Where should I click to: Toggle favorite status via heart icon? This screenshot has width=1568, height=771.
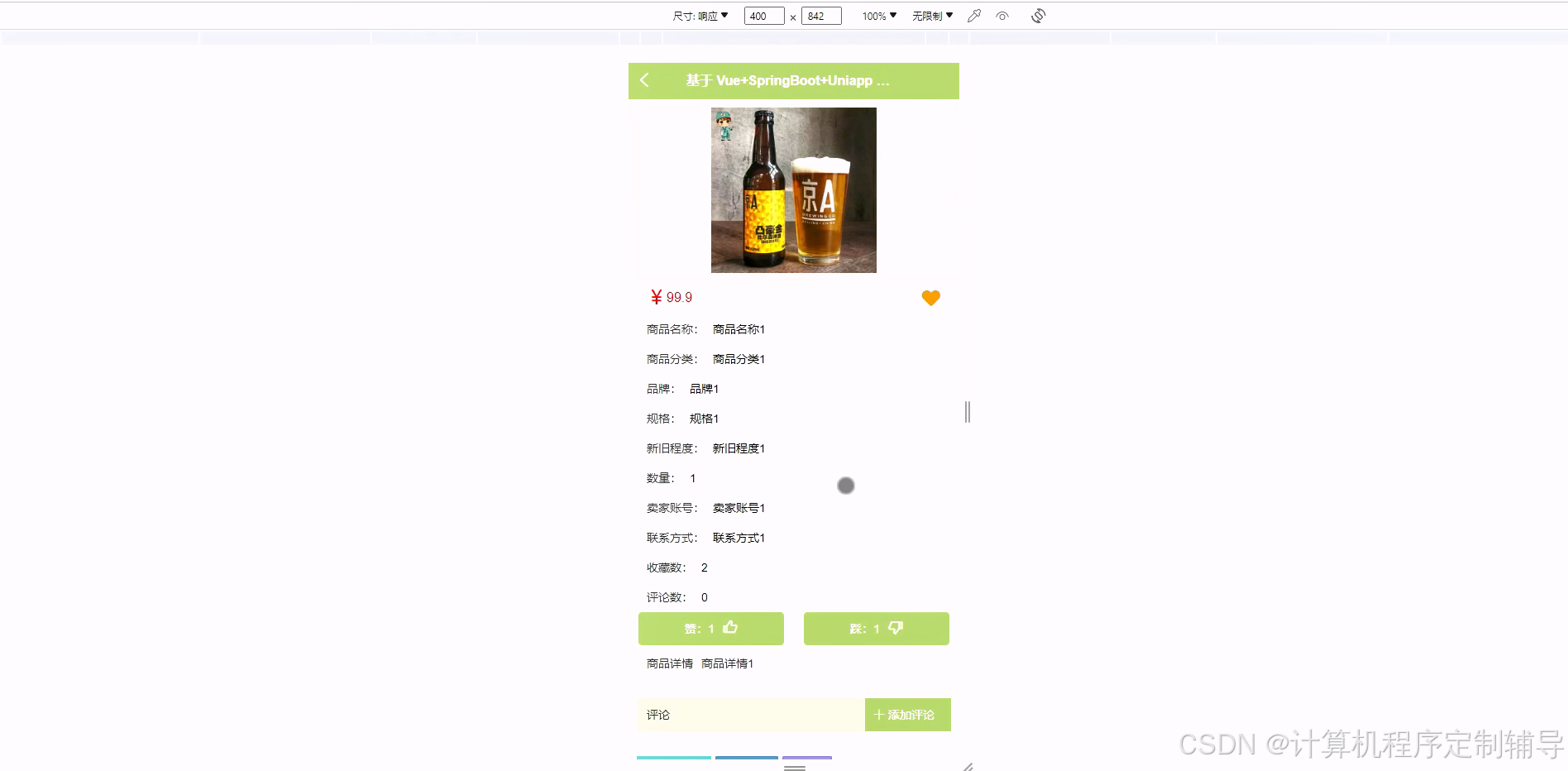(930, 298)
